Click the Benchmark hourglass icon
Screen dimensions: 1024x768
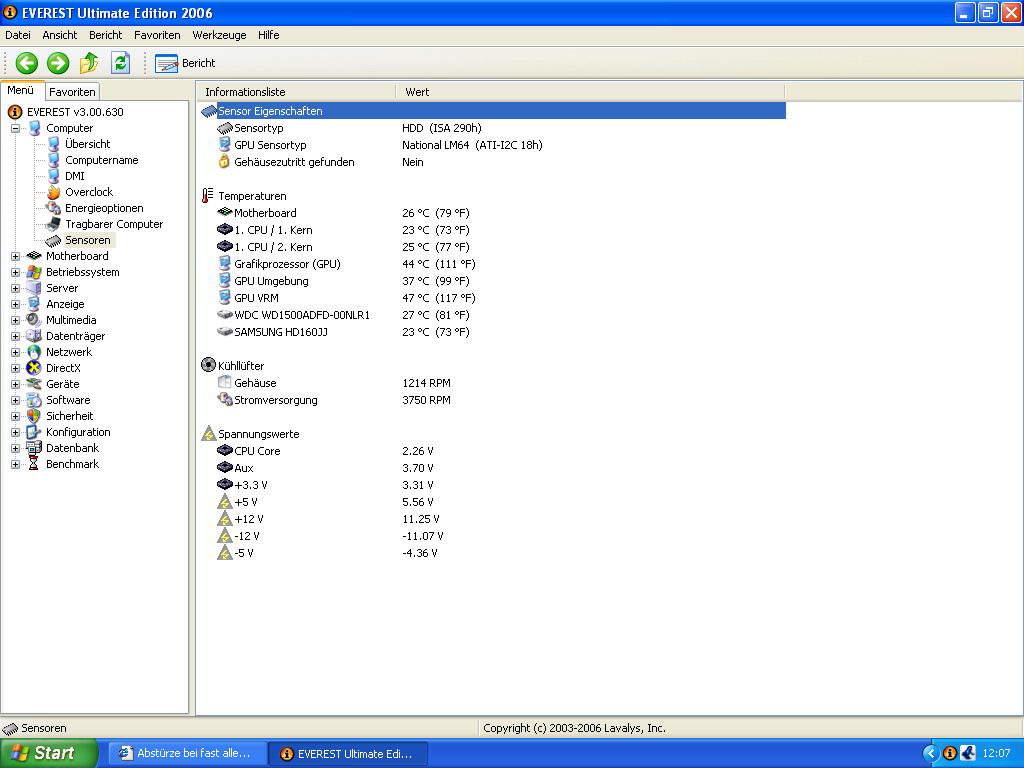(x=34, y=464)
